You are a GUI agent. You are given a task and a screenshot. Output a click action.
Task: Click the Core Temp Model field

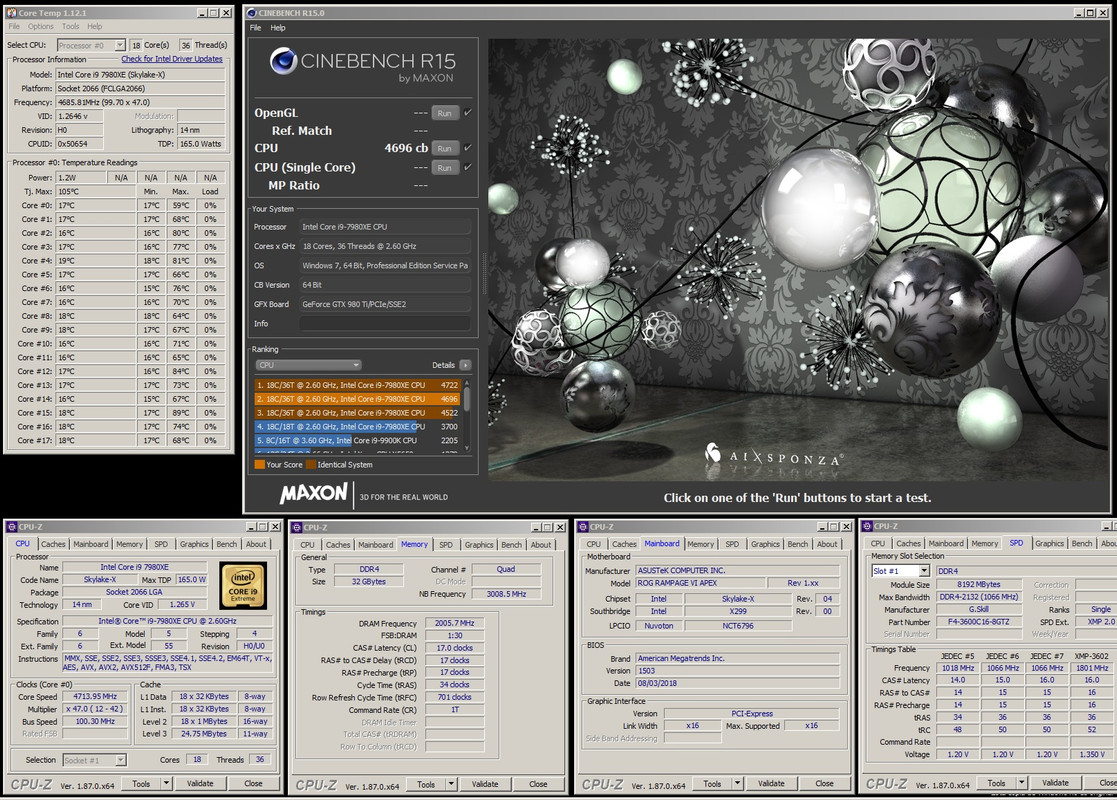pos(141,75)
